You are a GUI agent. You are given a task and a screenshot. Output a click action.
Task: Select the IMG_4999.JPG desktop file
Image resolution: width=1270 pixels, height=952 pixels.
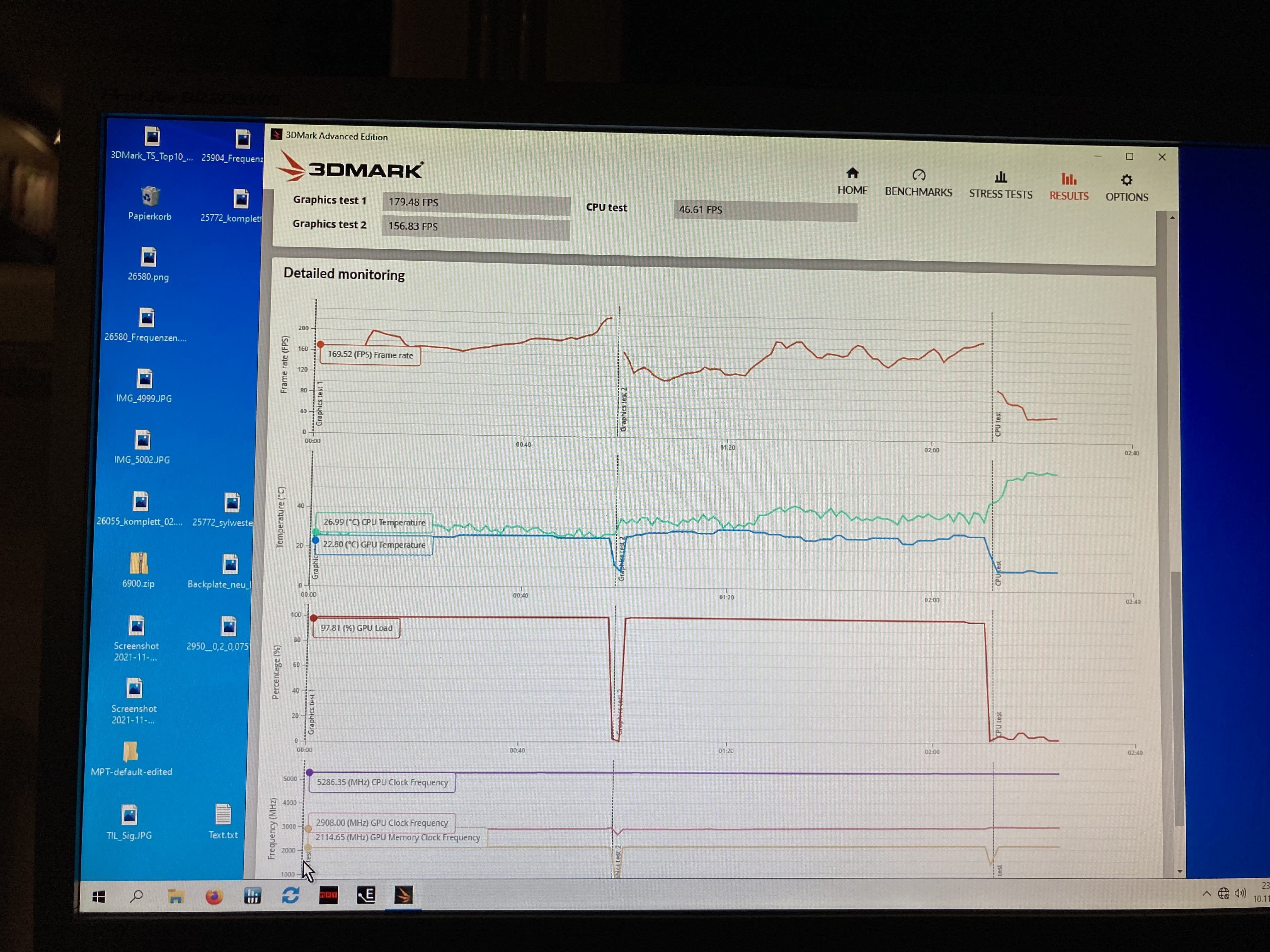(x=144, y=386)
